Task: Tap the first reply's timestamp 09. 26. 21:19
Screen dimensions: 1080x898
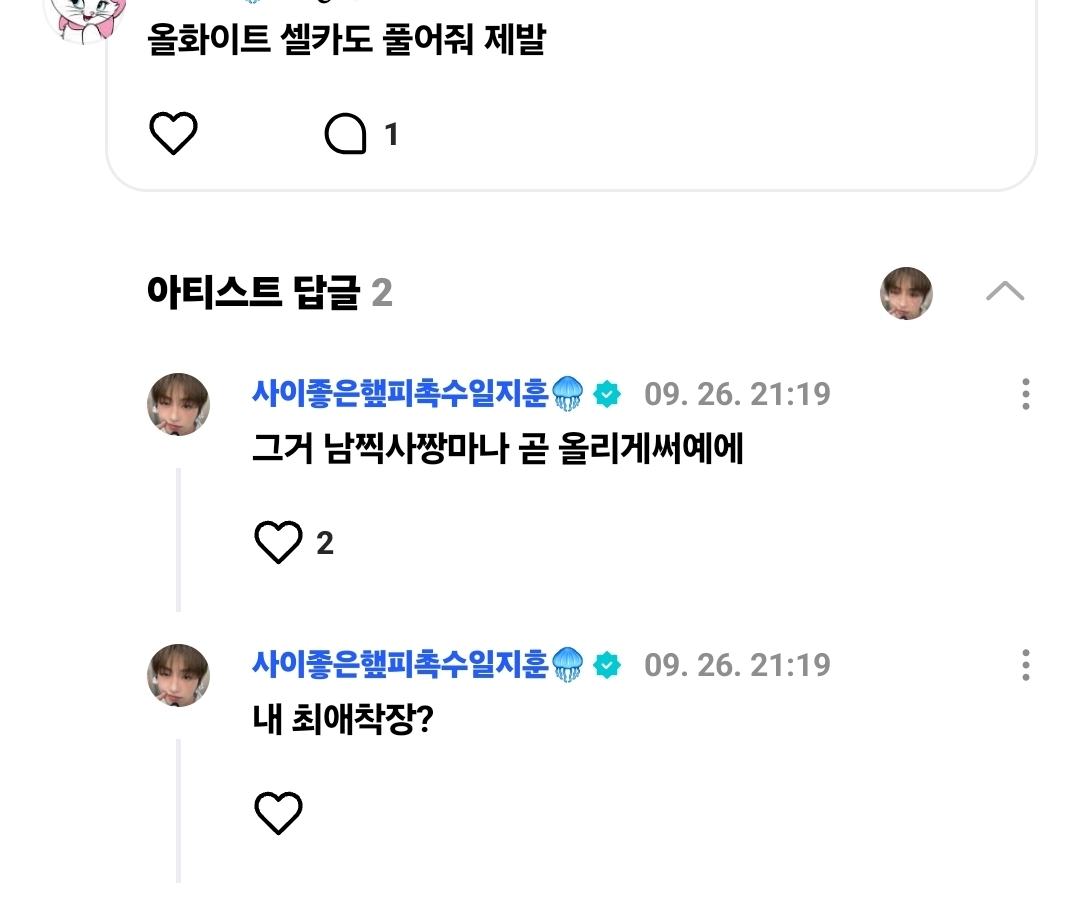Action: pyautogui.click(x=737, y=394)
